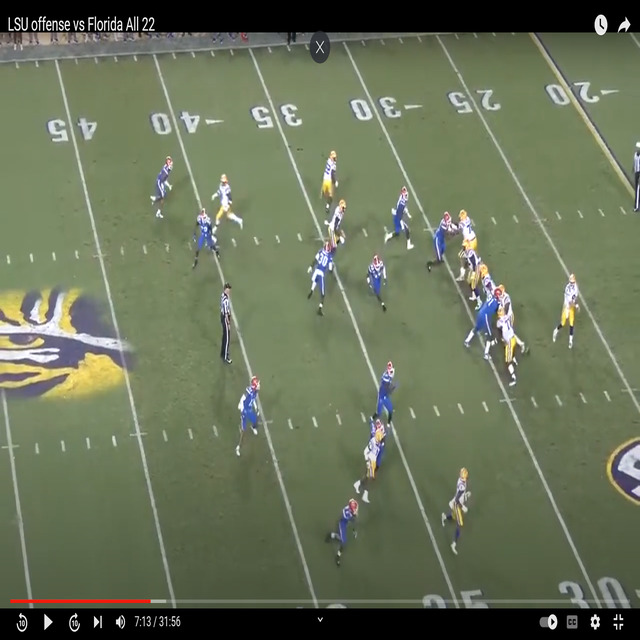
Task: Click the video title 'LSU offense vs Florida All 22'
Action: 80,24
